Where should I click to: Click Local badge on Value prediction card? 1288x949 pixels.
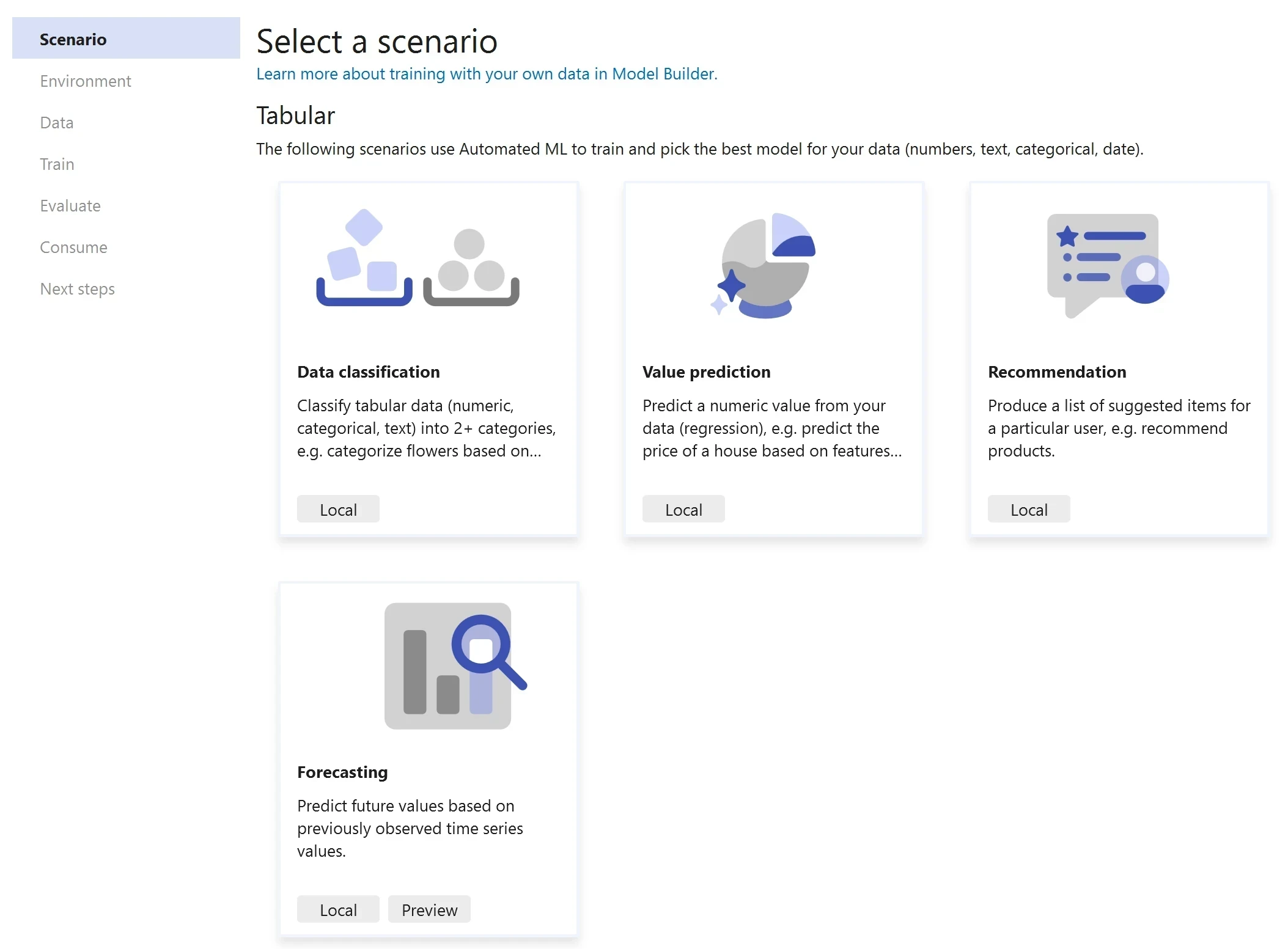click(683, 508)
